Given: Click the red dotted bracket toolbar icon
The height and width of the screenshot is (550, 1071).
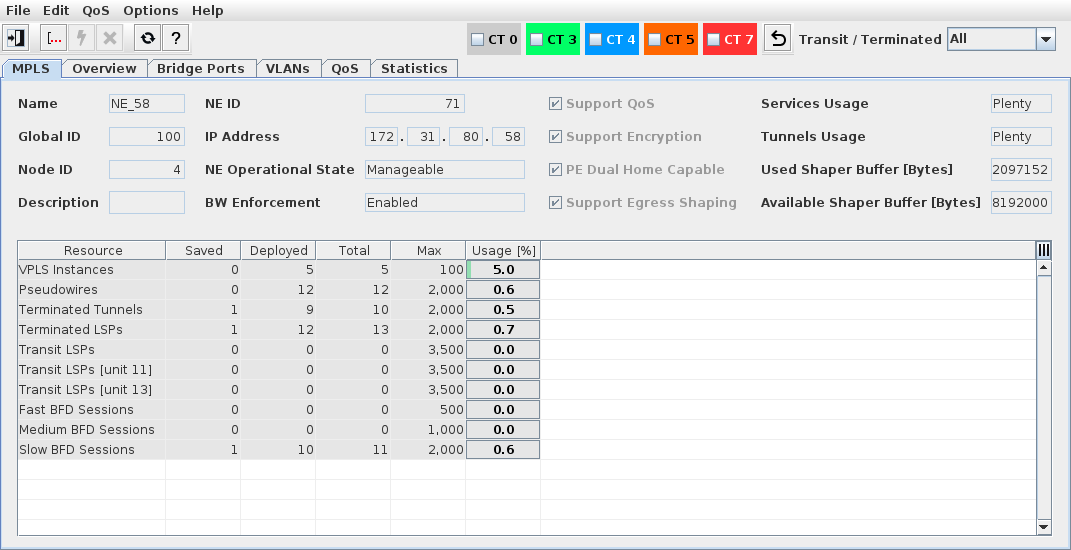Looking at the screenshot, I should [55, 38].
